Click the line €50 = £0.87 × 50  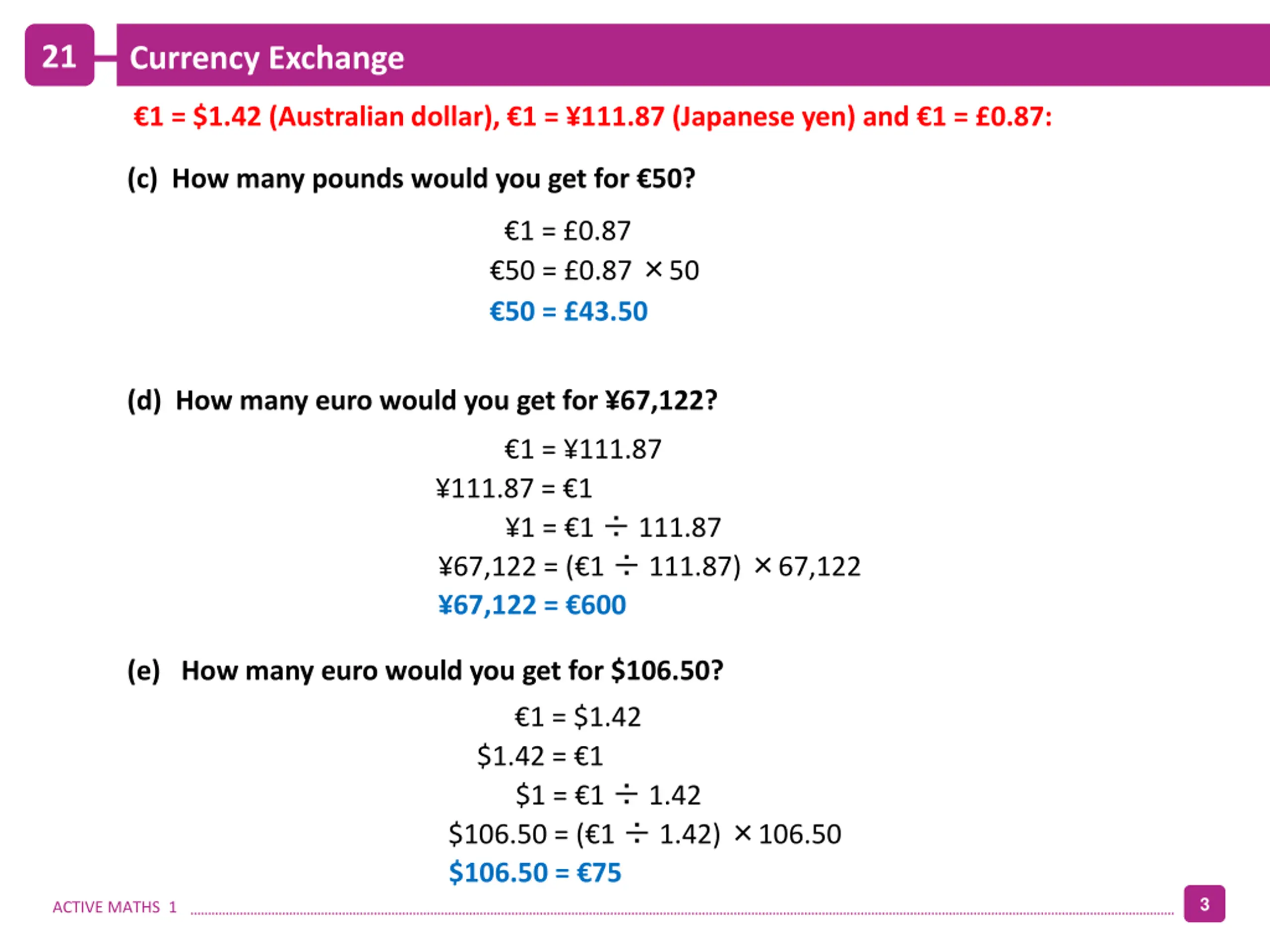(594, 271)
